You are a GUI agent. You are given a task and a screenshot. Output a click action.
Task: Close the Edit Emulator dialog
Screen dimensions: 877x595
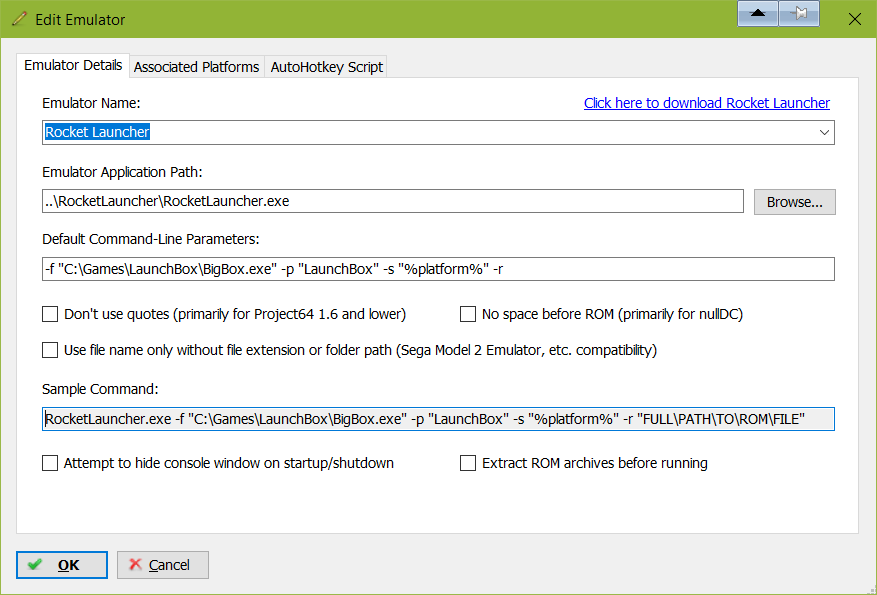coord(855,19)
